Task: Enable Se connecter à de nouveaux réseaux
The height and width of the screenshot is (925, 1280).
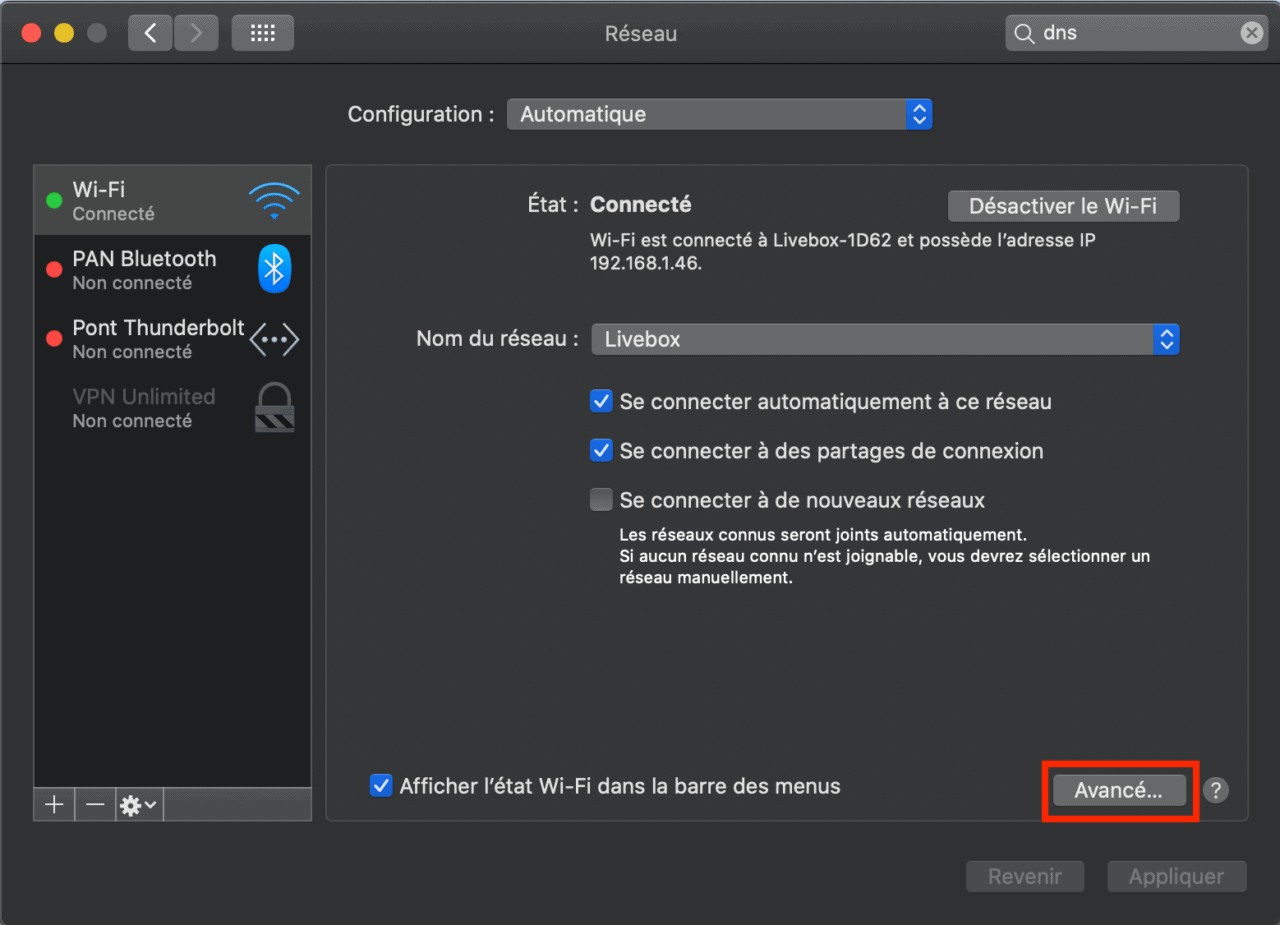Action: coord(601,499)
